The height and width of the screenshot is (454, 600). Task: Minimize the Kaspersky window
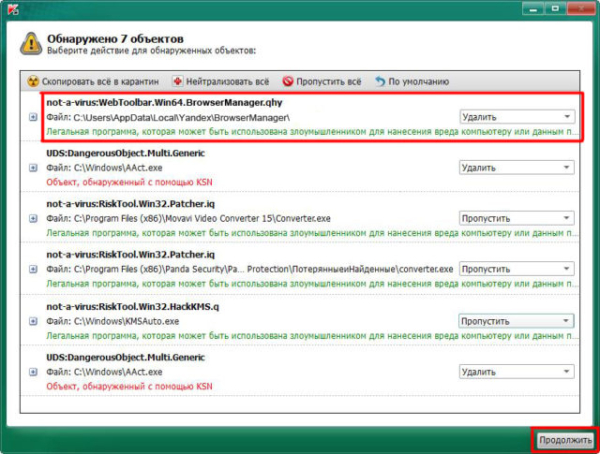click(x=533, y=8)
